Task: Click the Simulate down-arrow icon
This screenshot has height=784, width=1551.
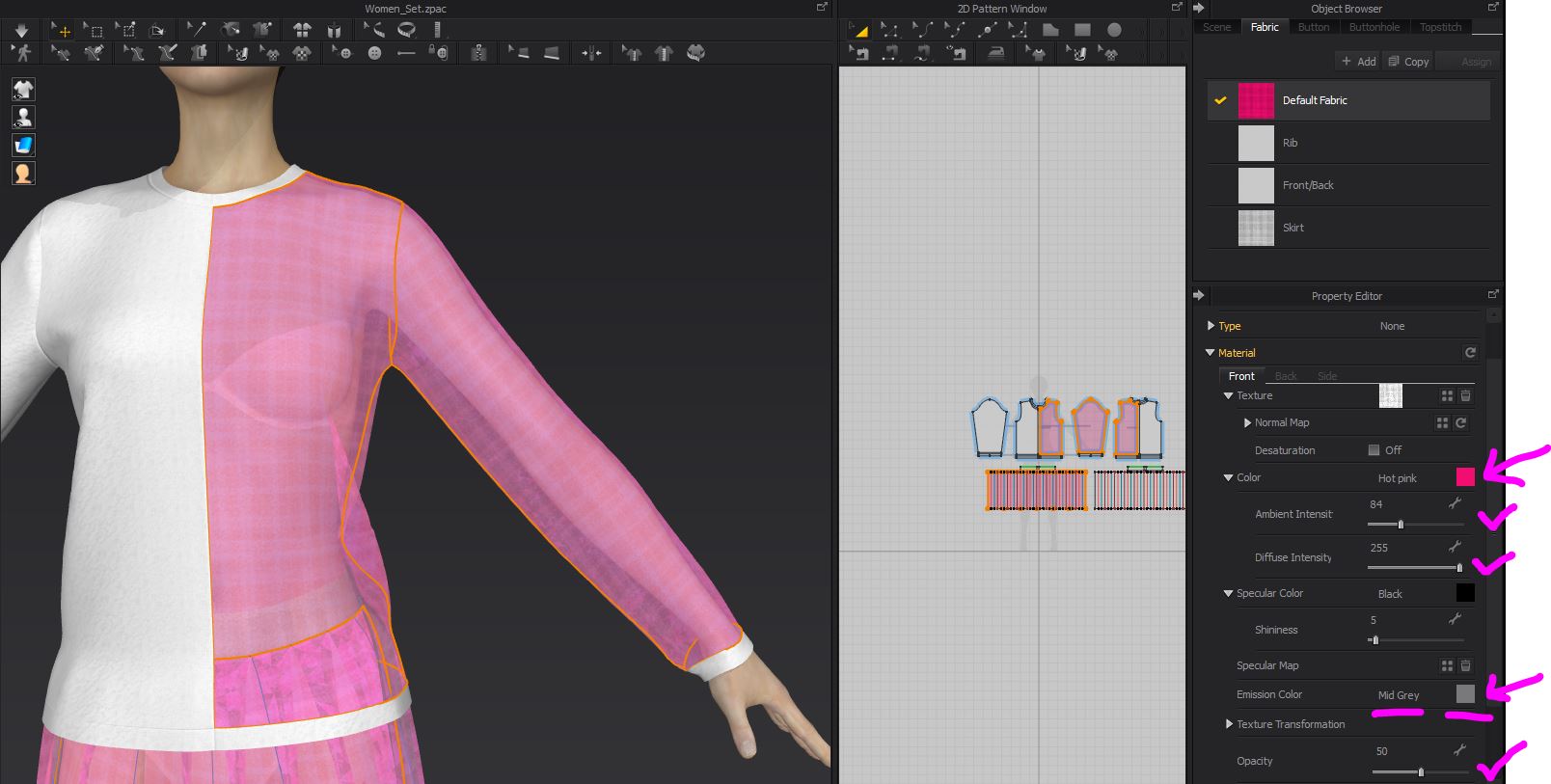Action: (x=21, y=30)
